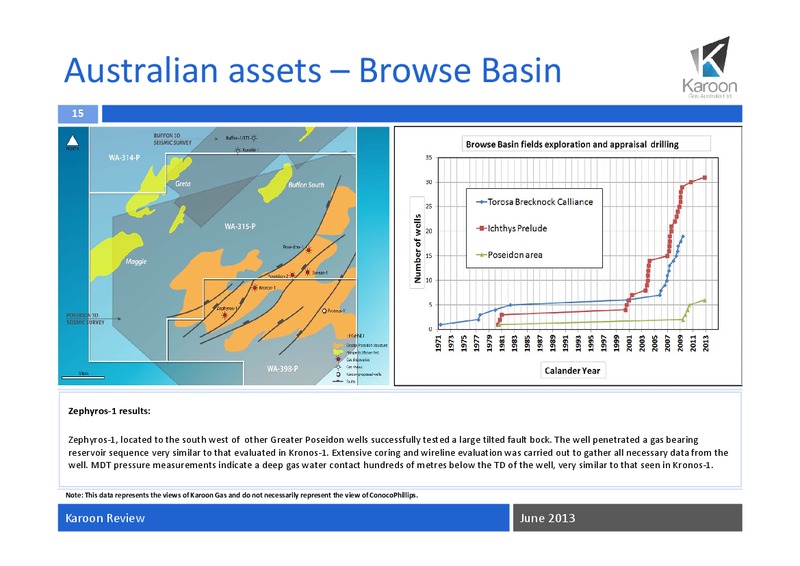
Task: Click the 'Torosa Brecknock Calliance' legend entry
Action: click(x=535, y=202)
